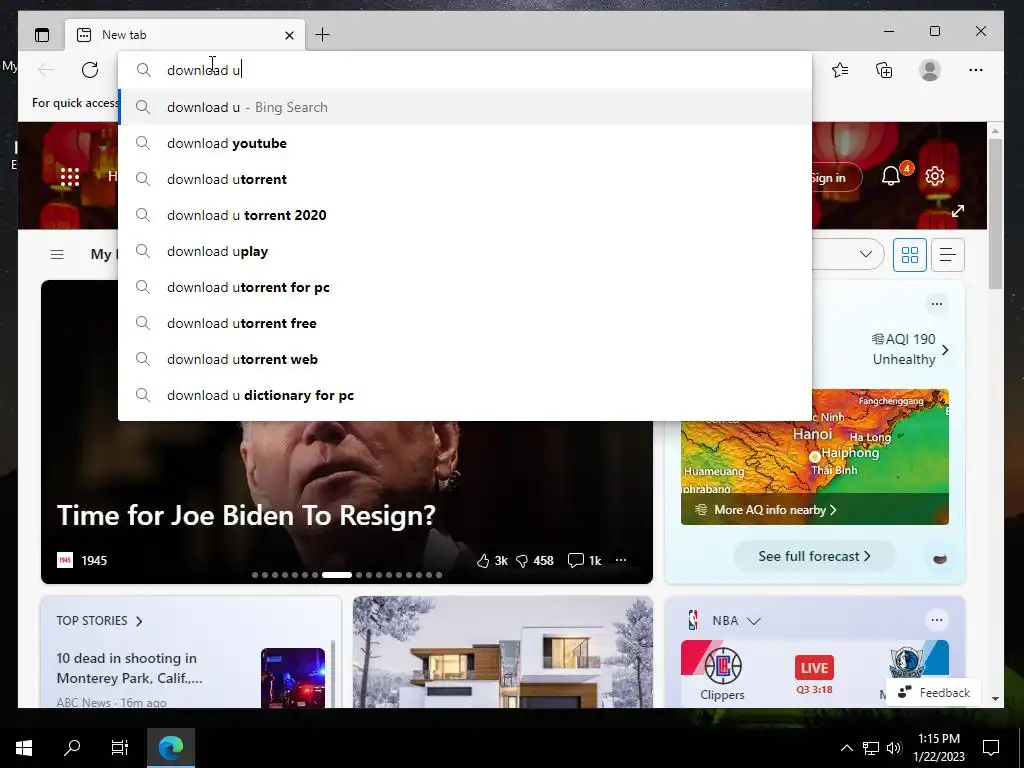Show hidden system tray icons
The image size is (1024, 768).
pyautogui.click(x=846, y=748)
